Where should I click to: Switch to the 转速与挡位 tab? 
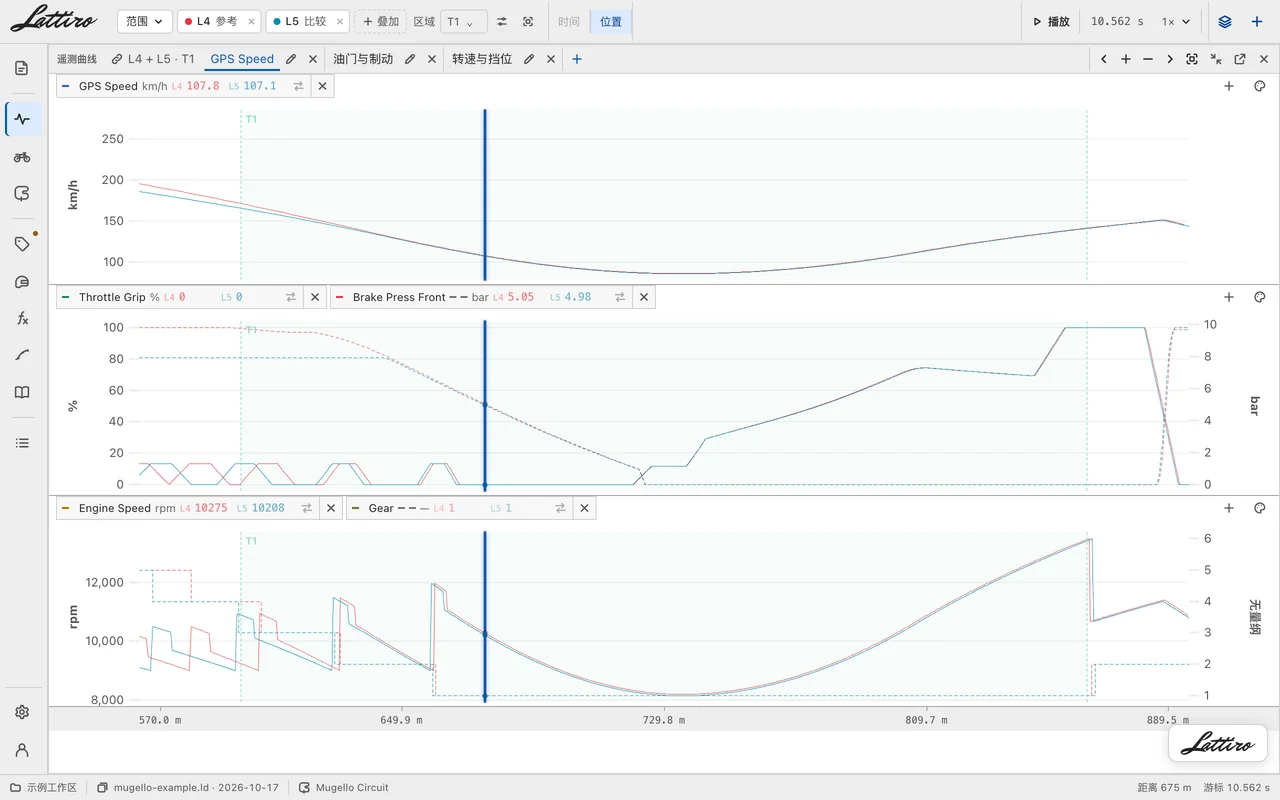click(x=482, y=59)
